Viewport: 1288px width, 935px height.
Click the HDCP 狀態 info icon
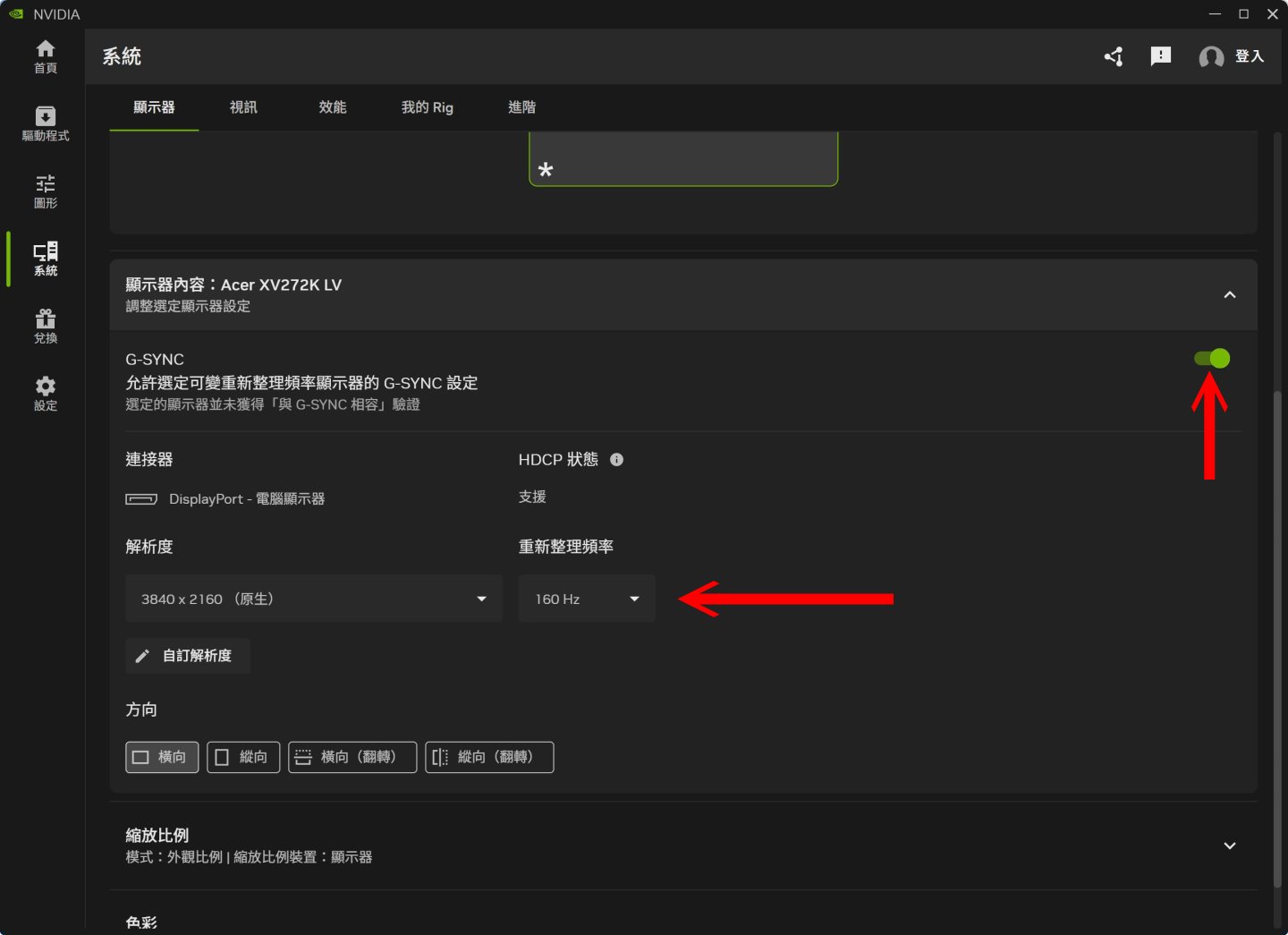[616, 460]
